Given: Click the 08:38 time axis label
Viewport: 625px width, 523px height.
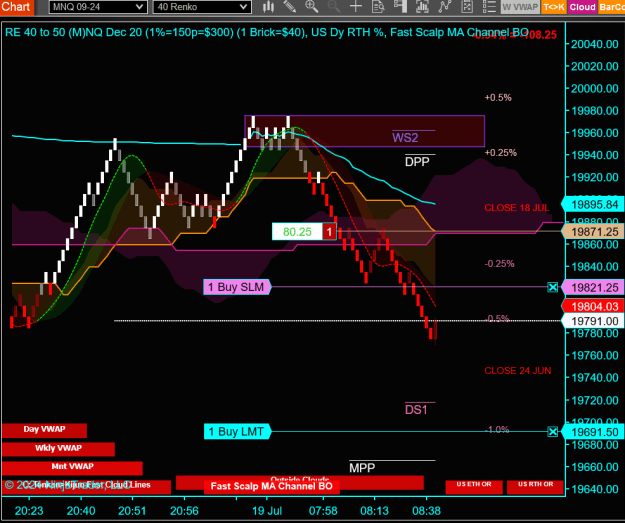Looking at the screenshot, I should tap(426, 511).
